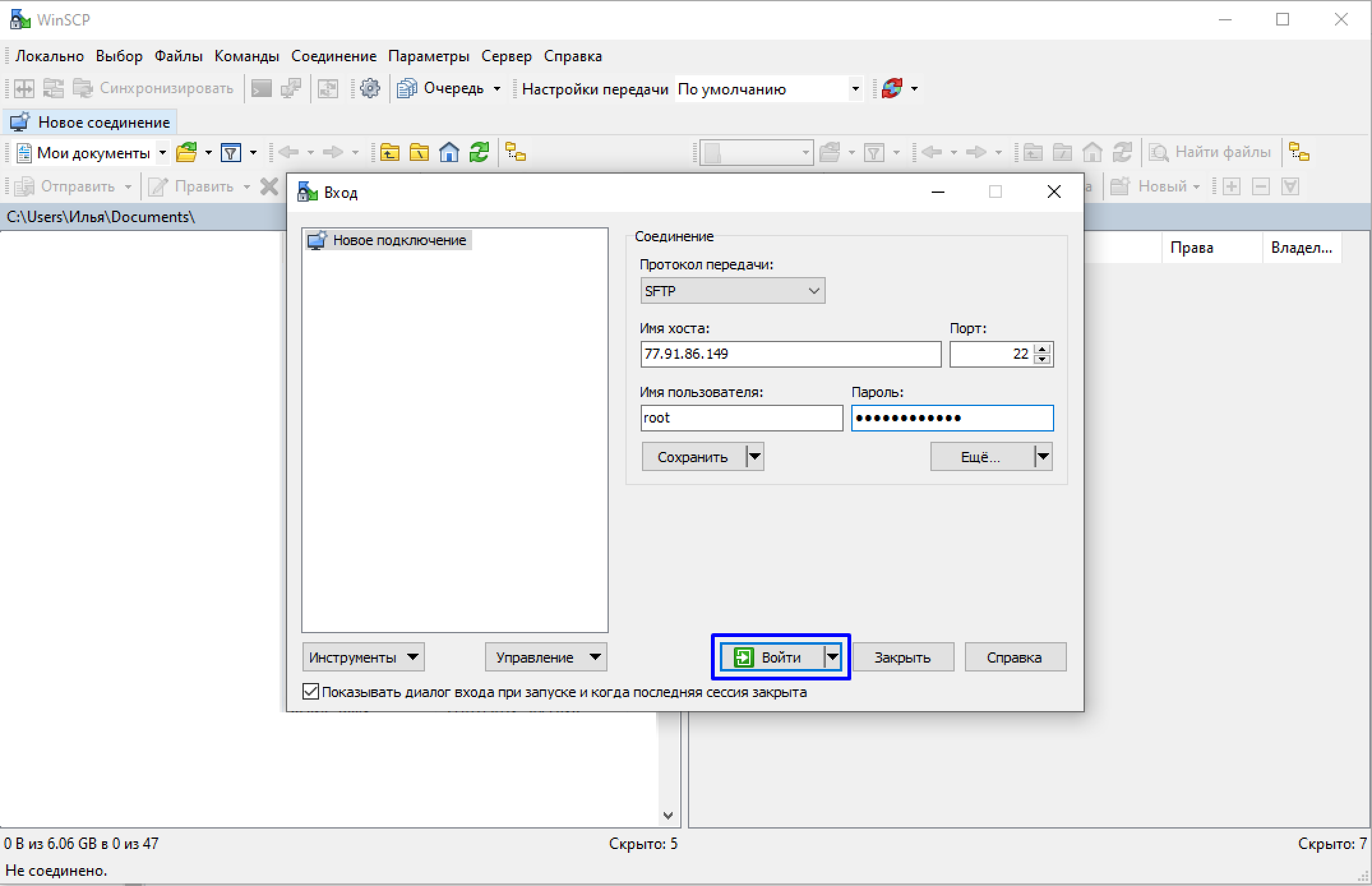Open the Инструменты button menu
Screen dimensions: 1372x886
[x=362, y=657]
